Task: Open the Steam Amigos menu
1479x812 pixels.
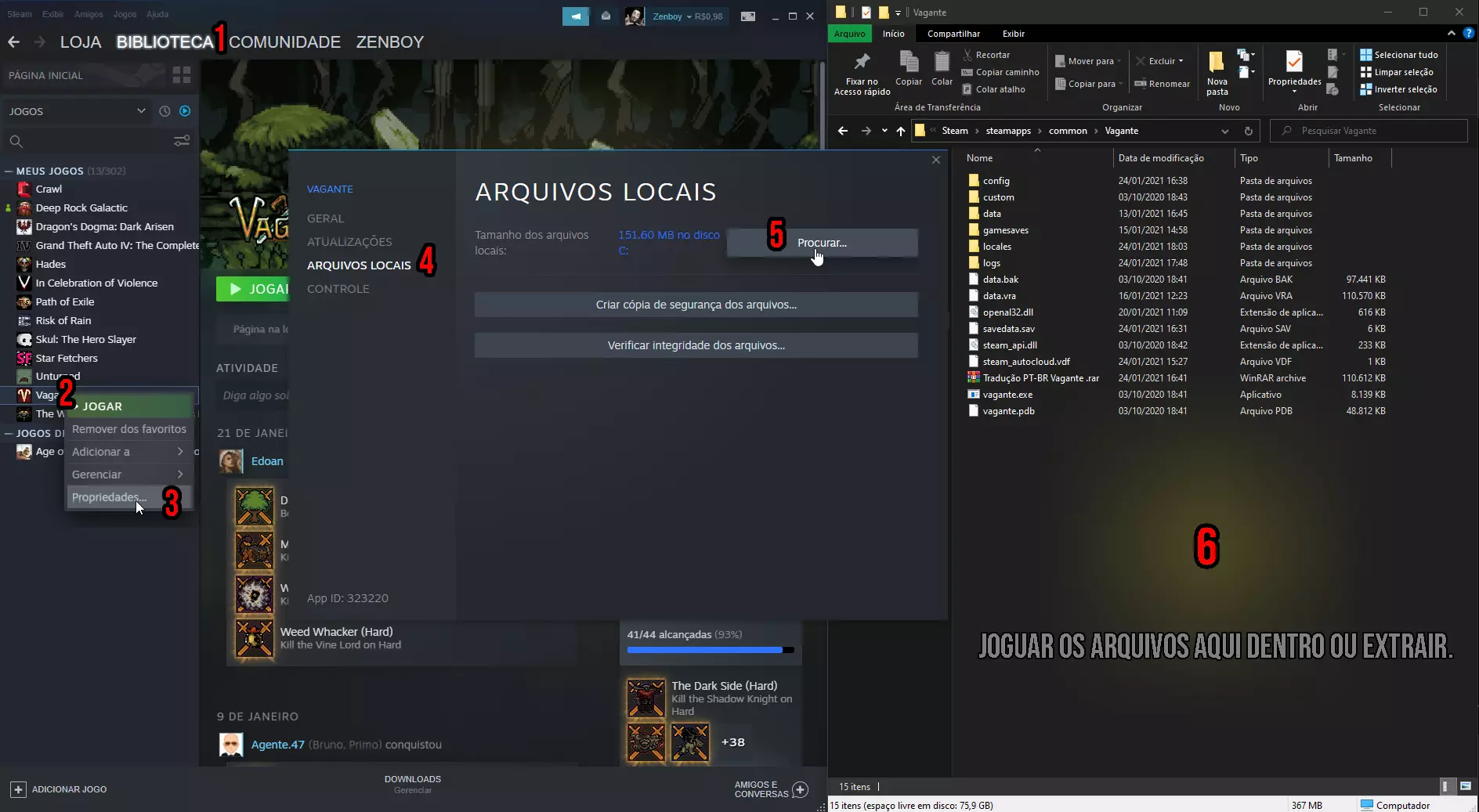Action: [x=89, y=14]
